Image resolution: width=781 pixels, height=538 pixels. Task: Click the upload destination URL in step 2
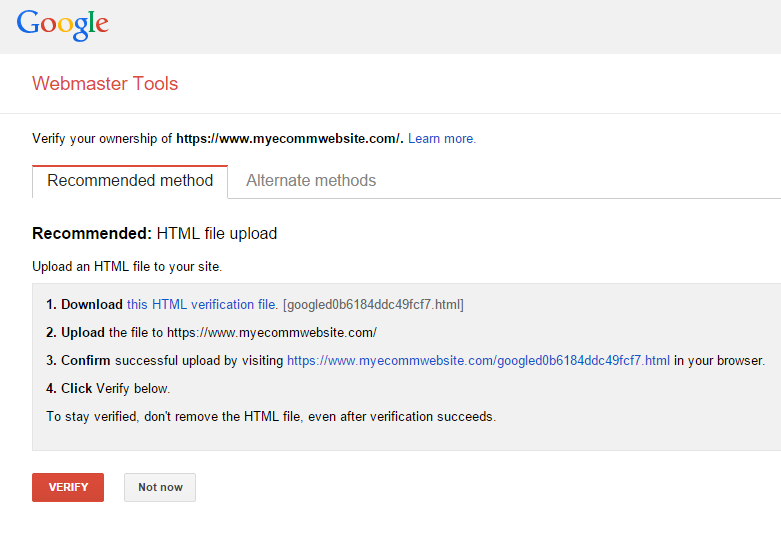[x=271, y=333]
